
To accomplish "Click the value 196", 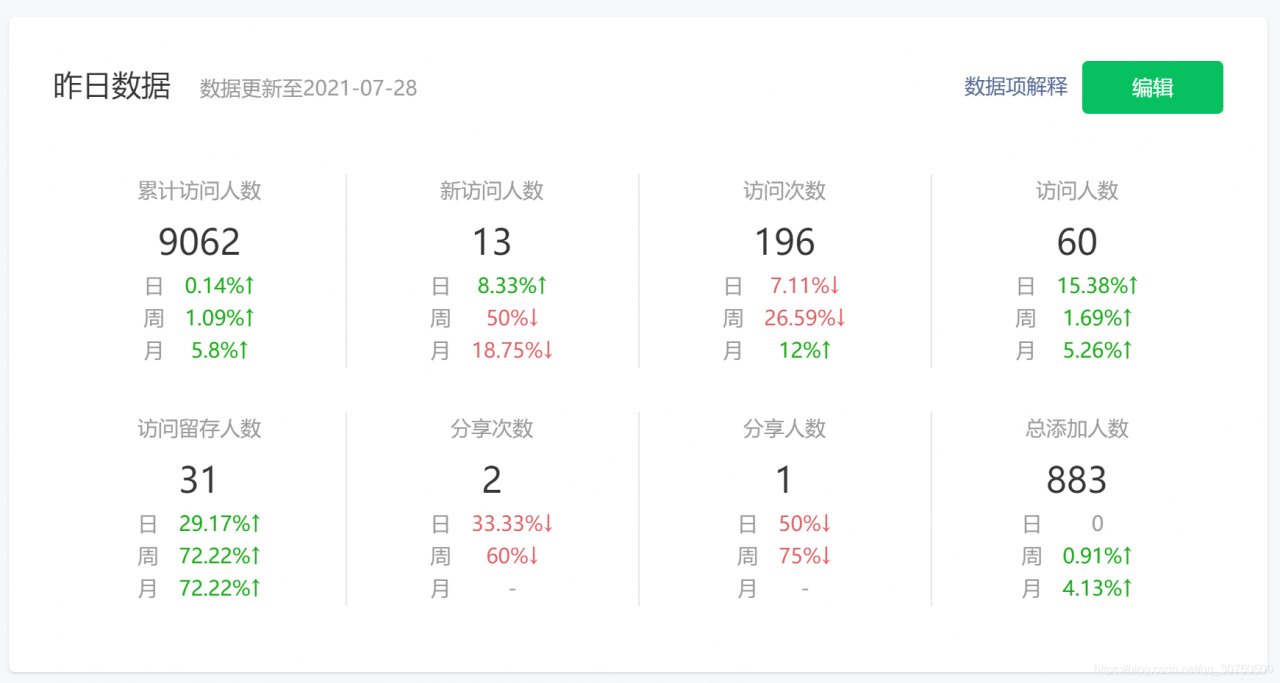I will (785, 242).
